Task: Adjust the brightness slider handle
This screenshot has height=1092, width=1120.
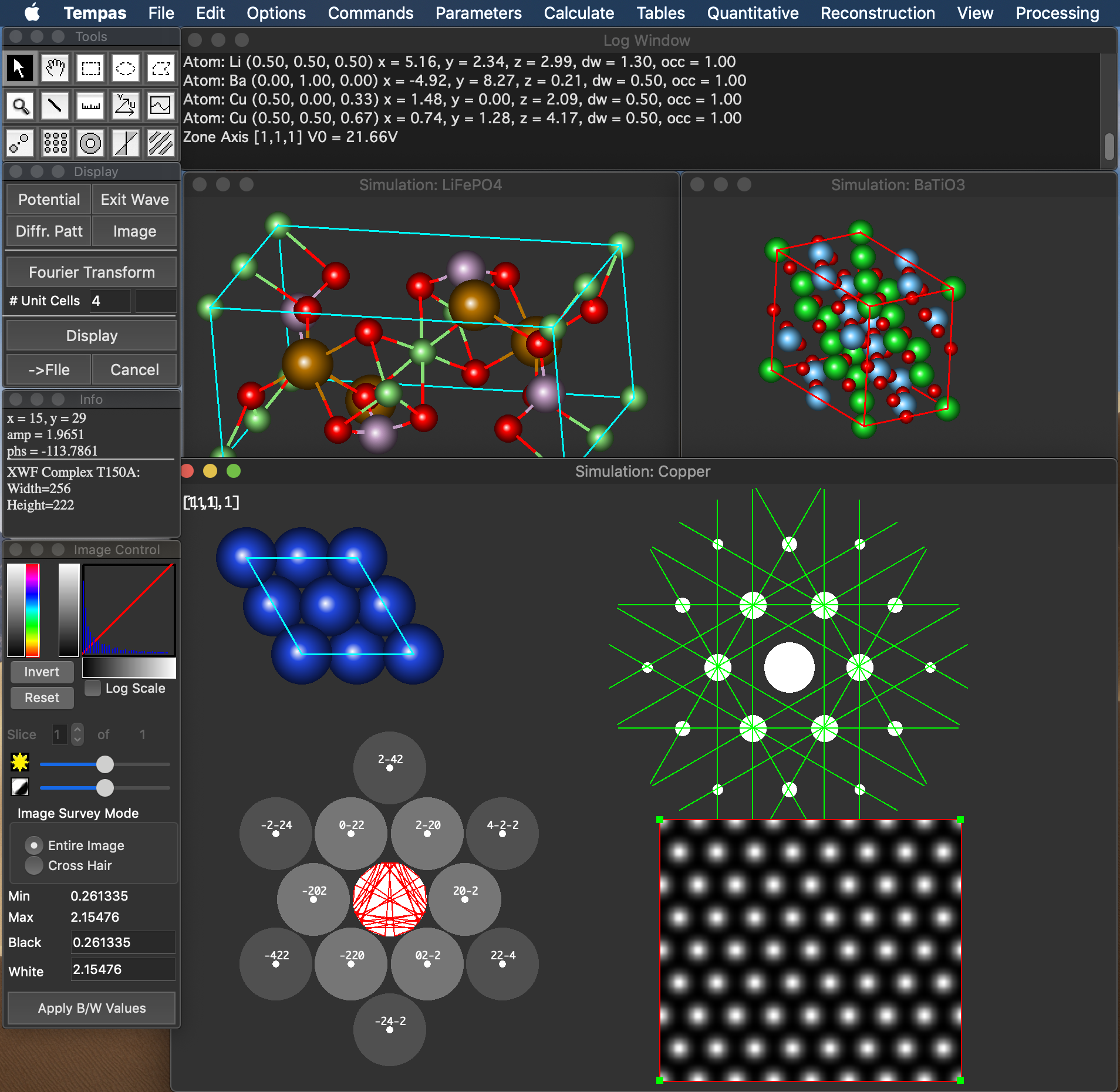Action: tap(105, 764)
